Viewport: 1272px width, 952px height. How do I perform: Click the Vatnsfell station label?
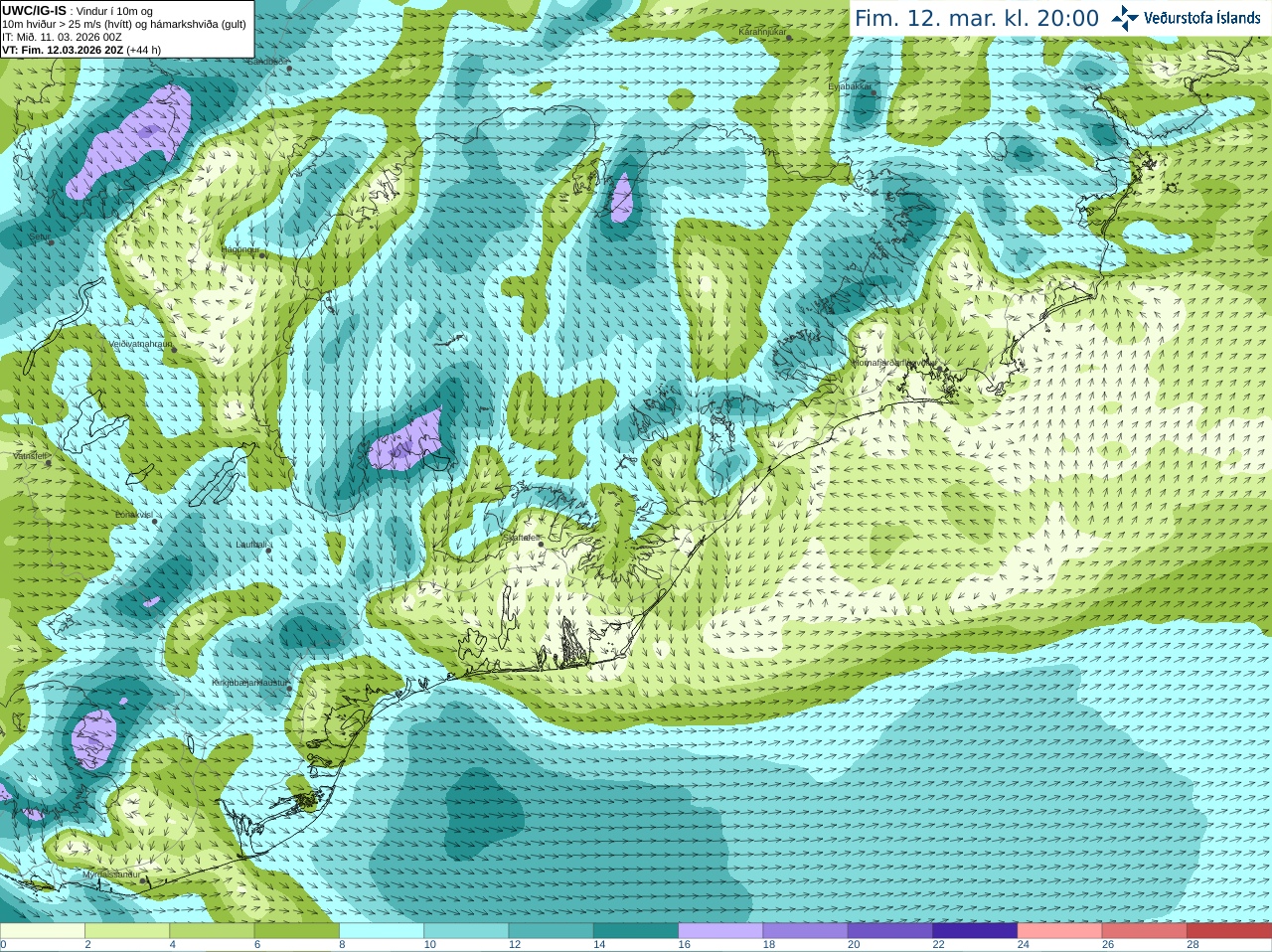(x=30, y=455)
